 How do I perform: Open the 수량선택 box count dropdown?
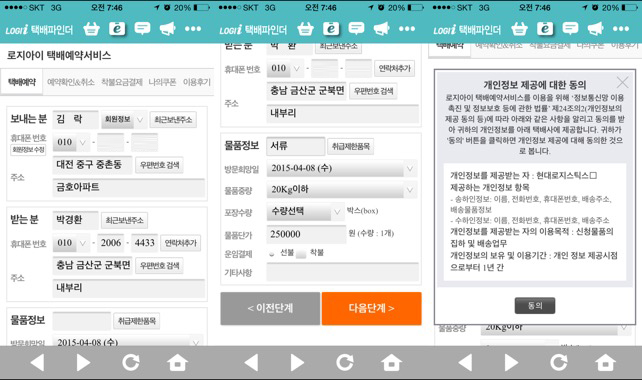click(305, 211)
